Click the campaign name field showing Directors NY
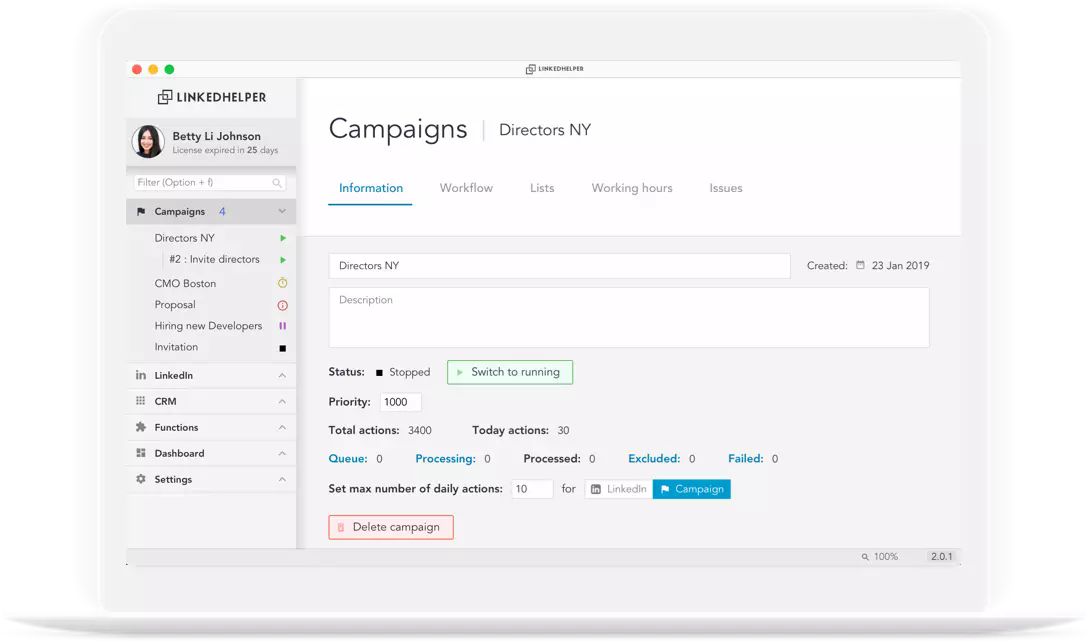1090x642 pixels. coord(559,266)
